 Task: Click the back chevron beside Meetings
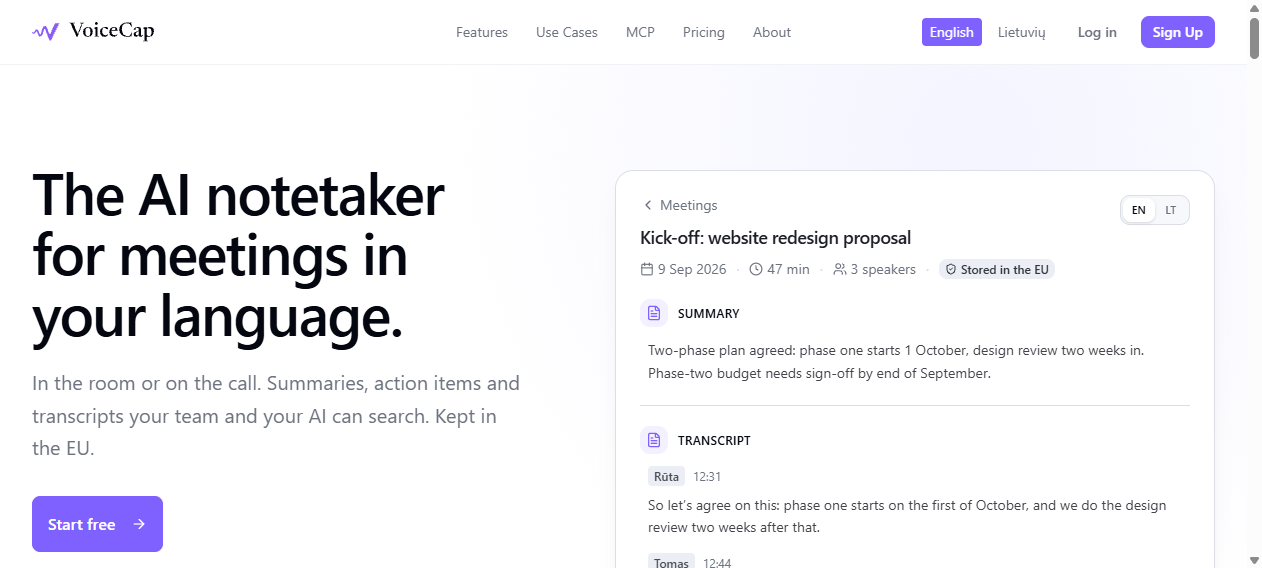tap(648, 205)
